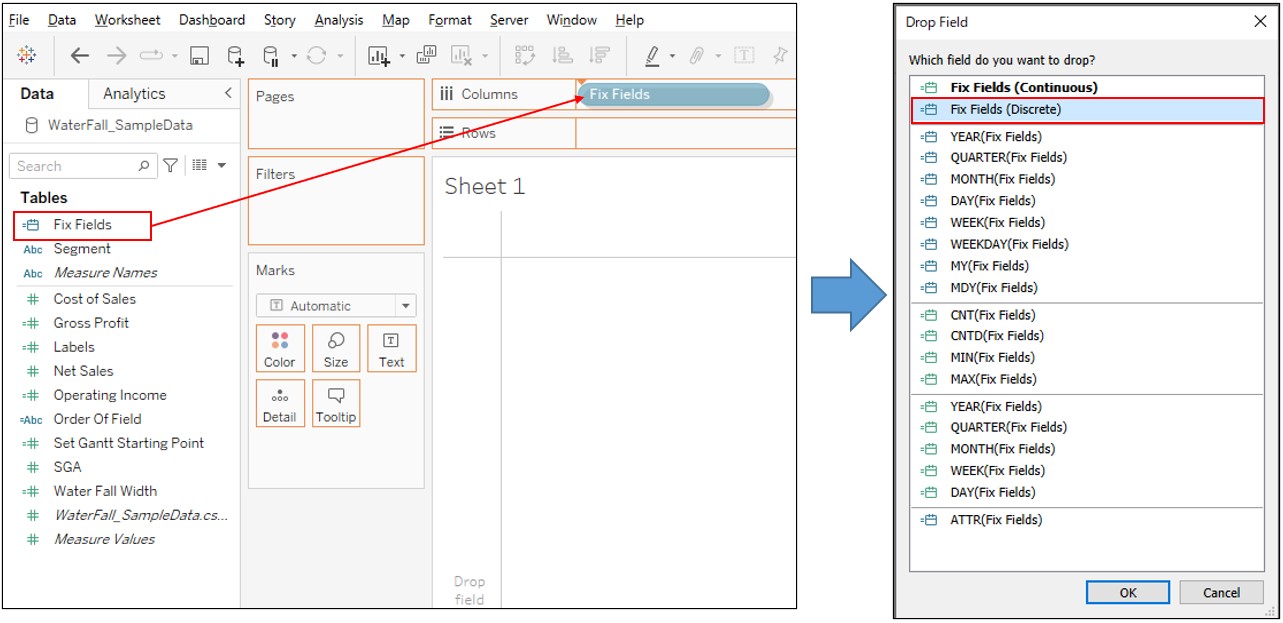The height and width of the screenshot is (623, 1283).
Task: Click the filter icon beside Search box
Action: 171,165
